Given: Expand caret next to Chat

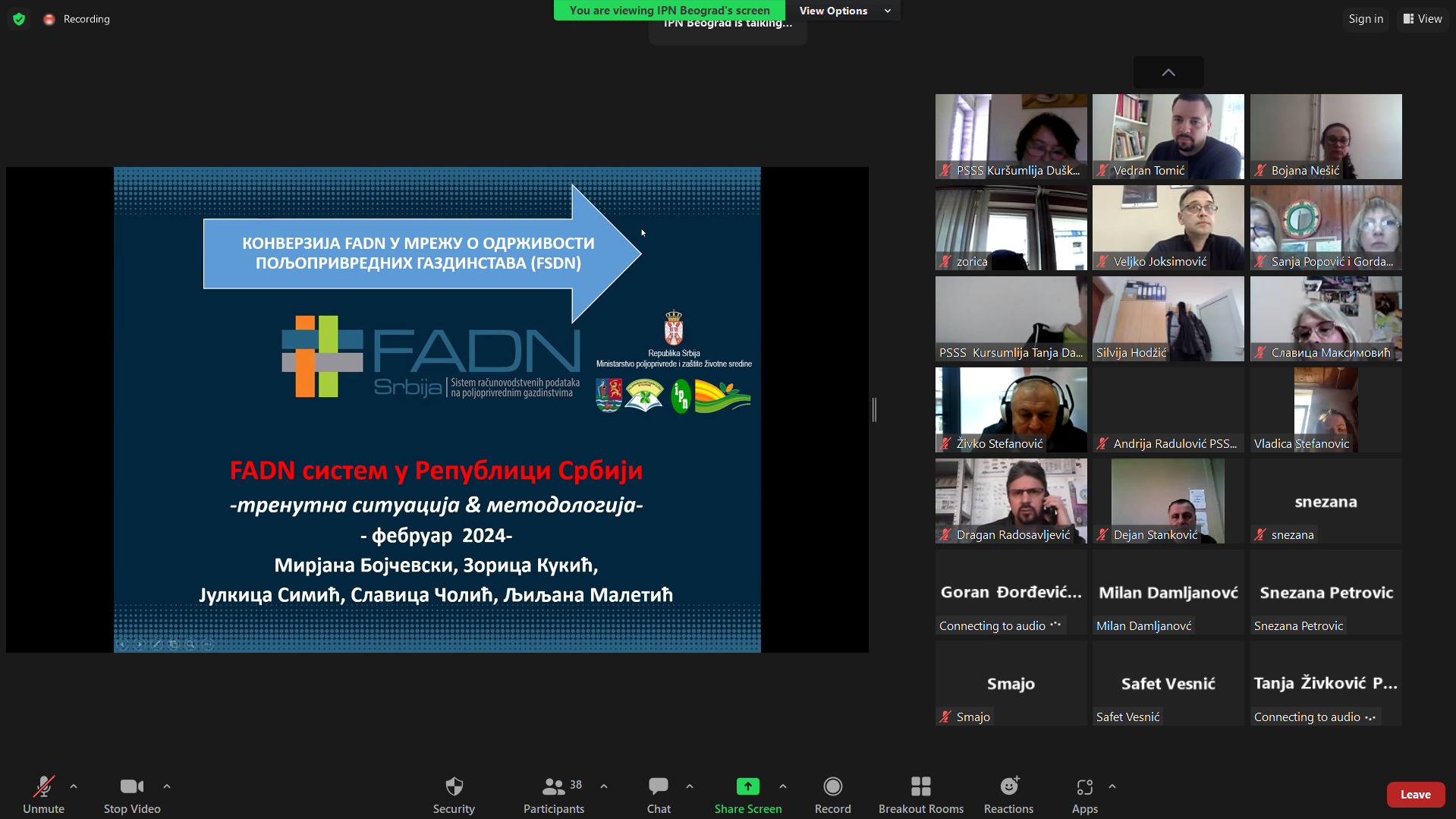Looking at the screenshot, I should (690, 786).
